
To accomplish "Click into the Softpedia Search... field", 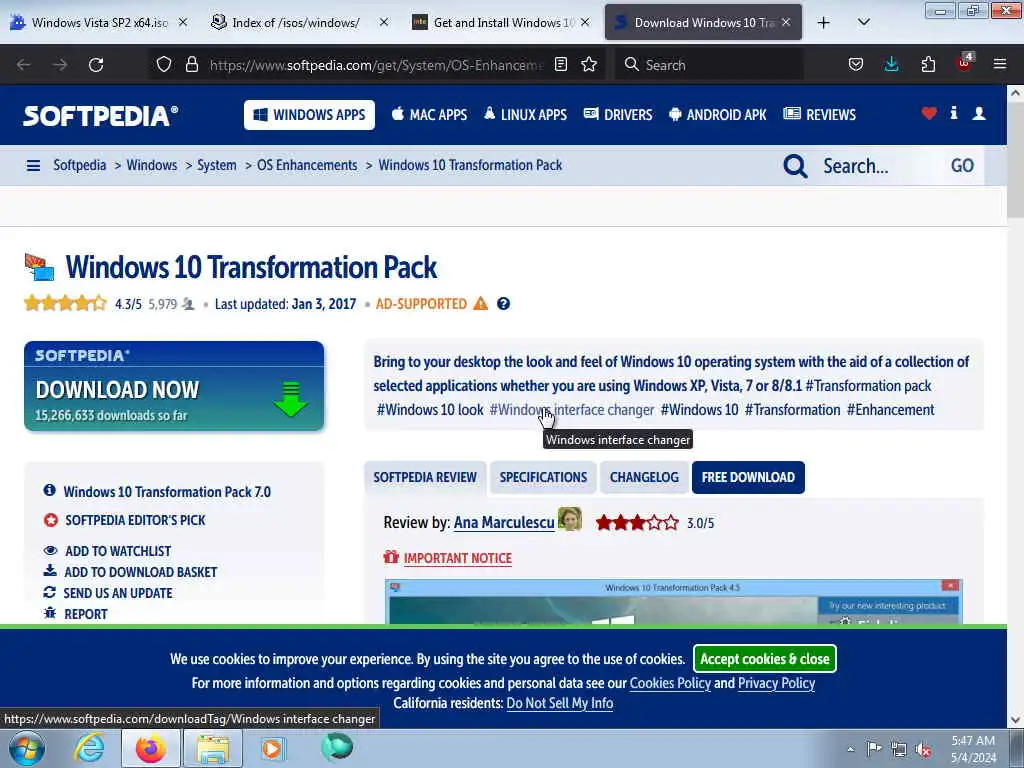I will 878,166.
